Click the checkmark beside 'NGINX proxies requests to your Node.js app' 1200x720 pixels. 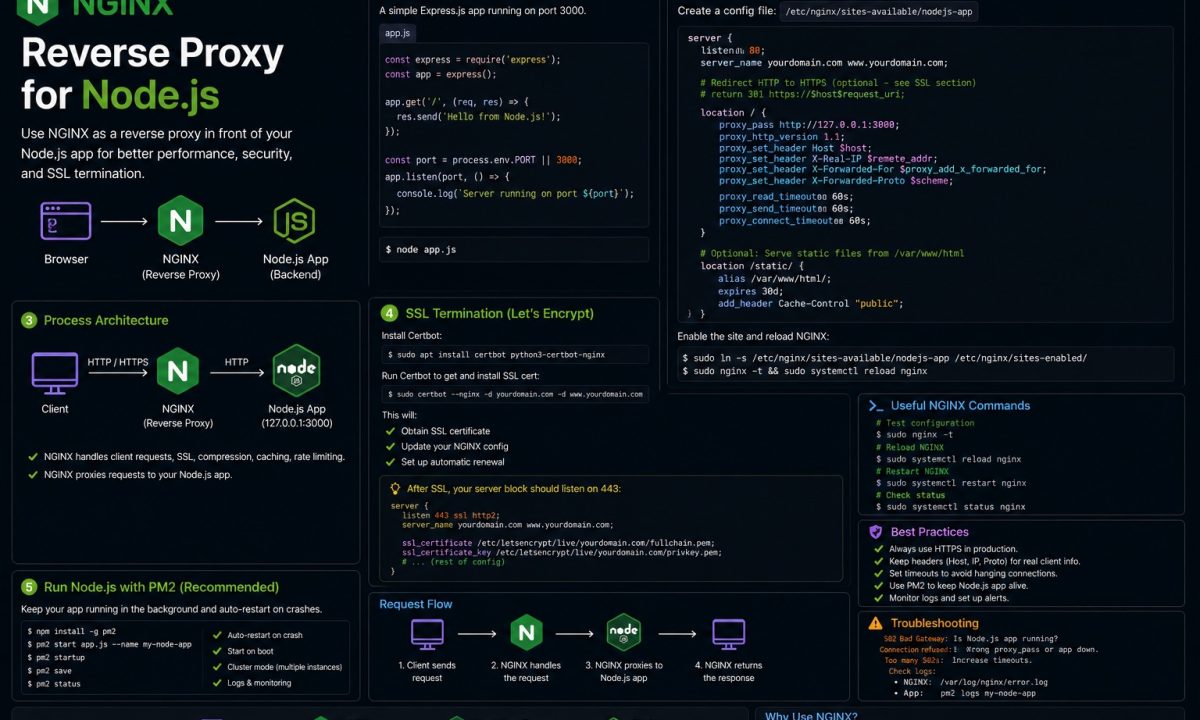click(33, 474)
